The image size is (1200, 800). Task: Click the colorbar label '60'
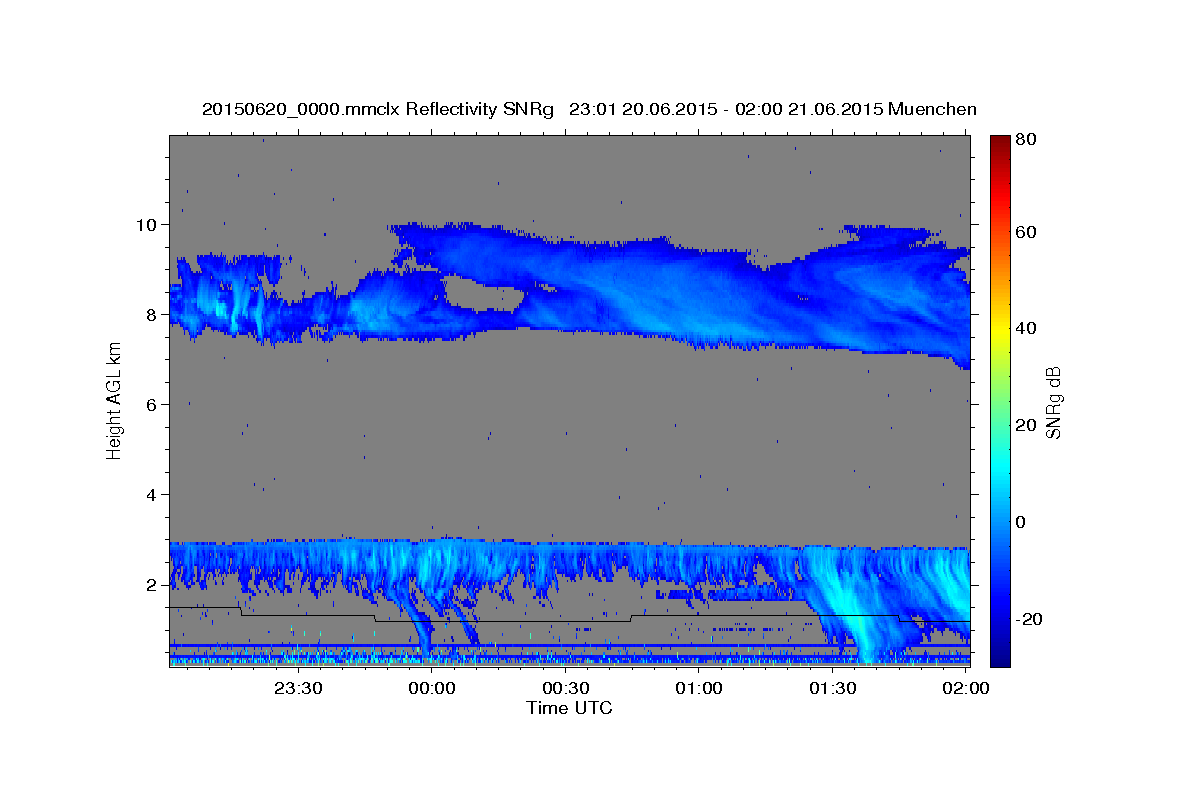click(x=1024, y=232)
